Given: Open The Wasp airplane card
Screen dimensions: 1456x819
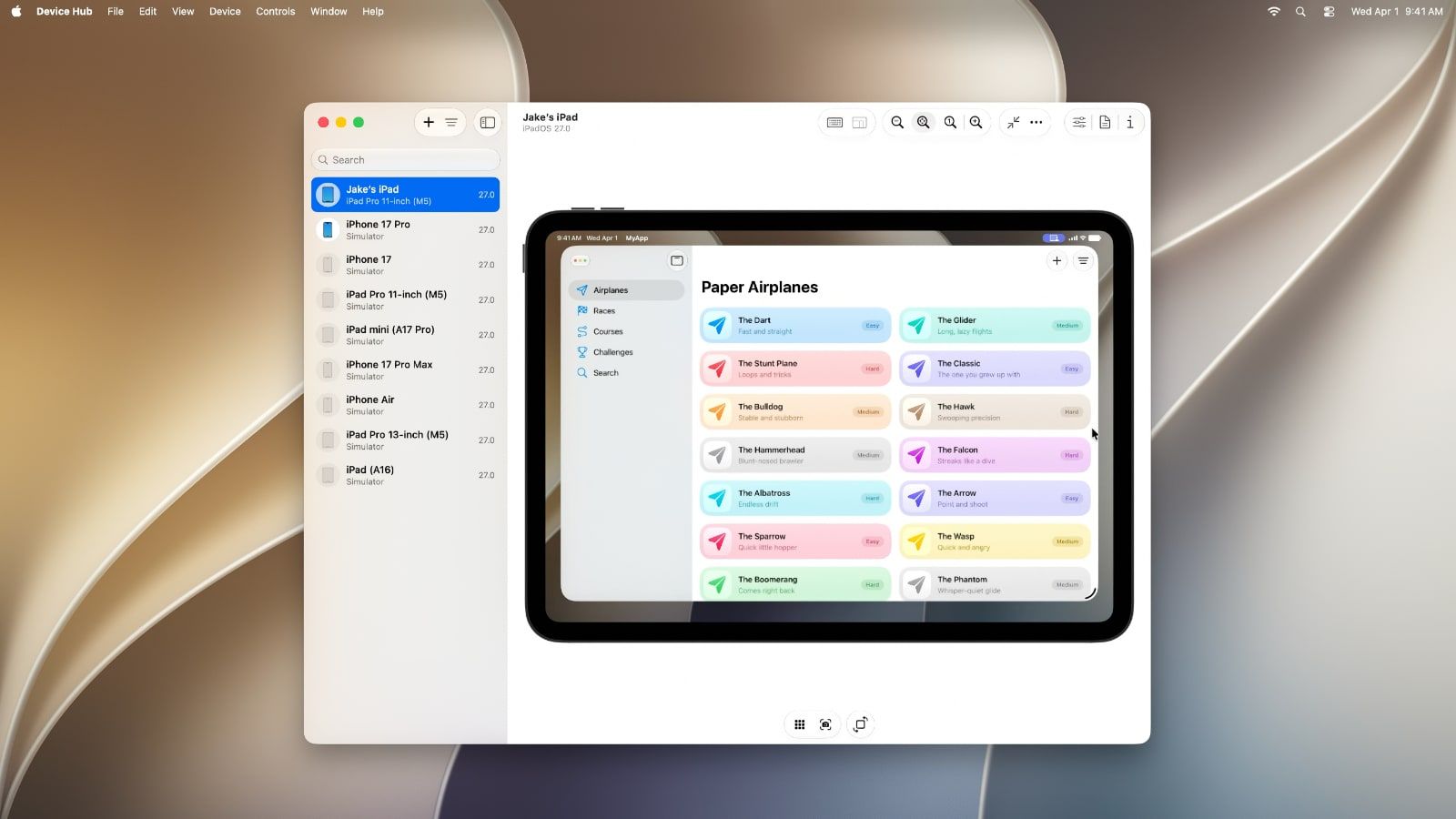Looking at the screenshot, I should [x=995, y=541].
